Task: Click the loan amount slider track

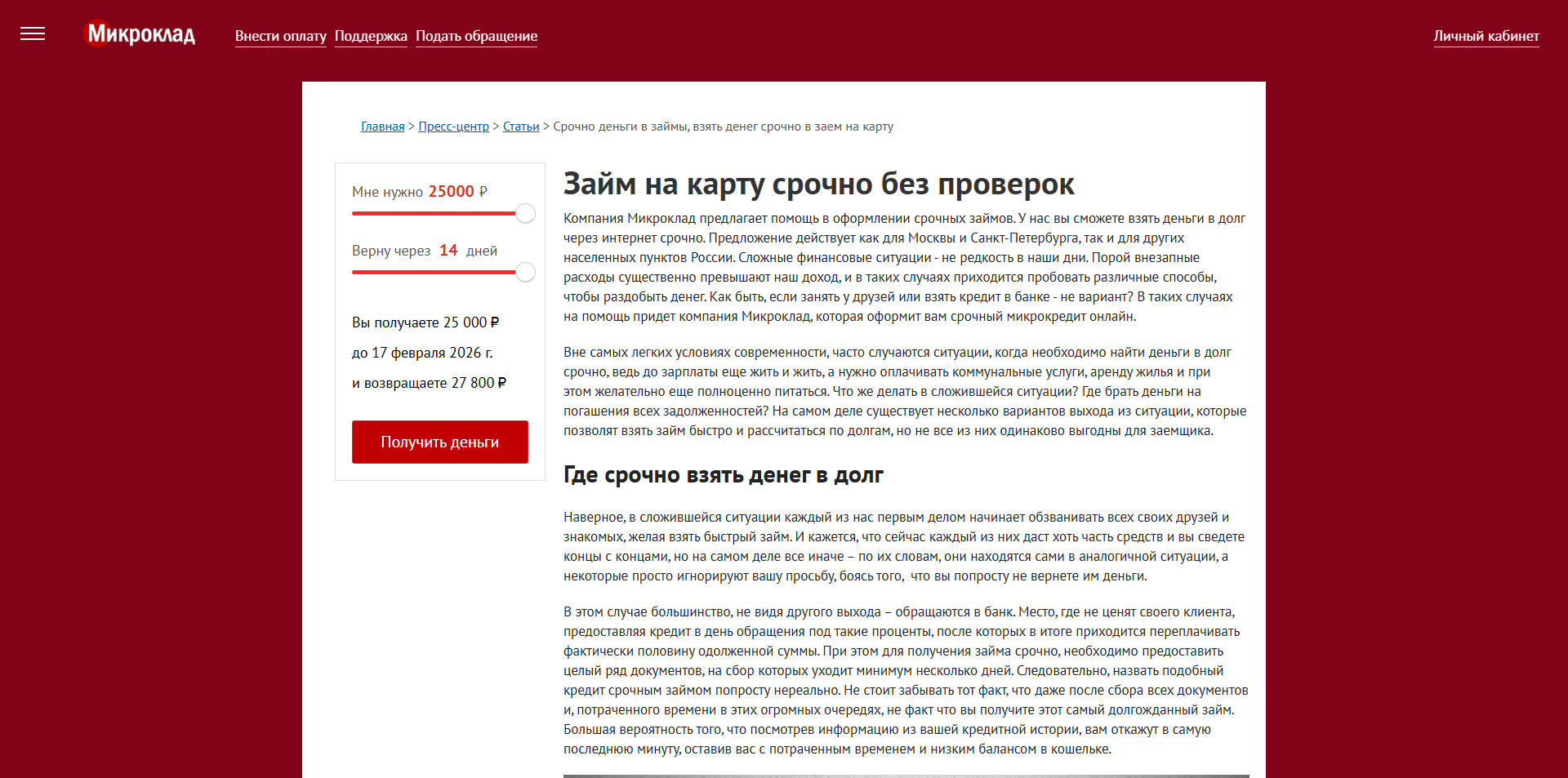Action: (433, 214)
